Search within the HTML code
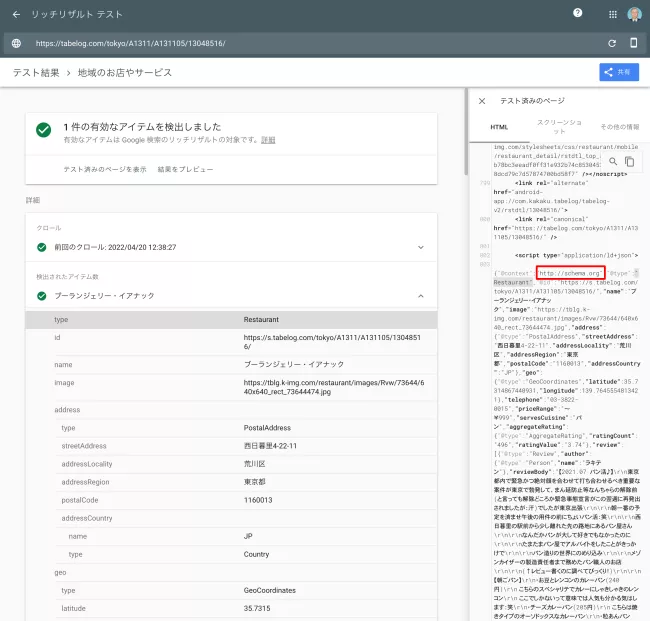The image size is (650, 621). pos(613,161)
